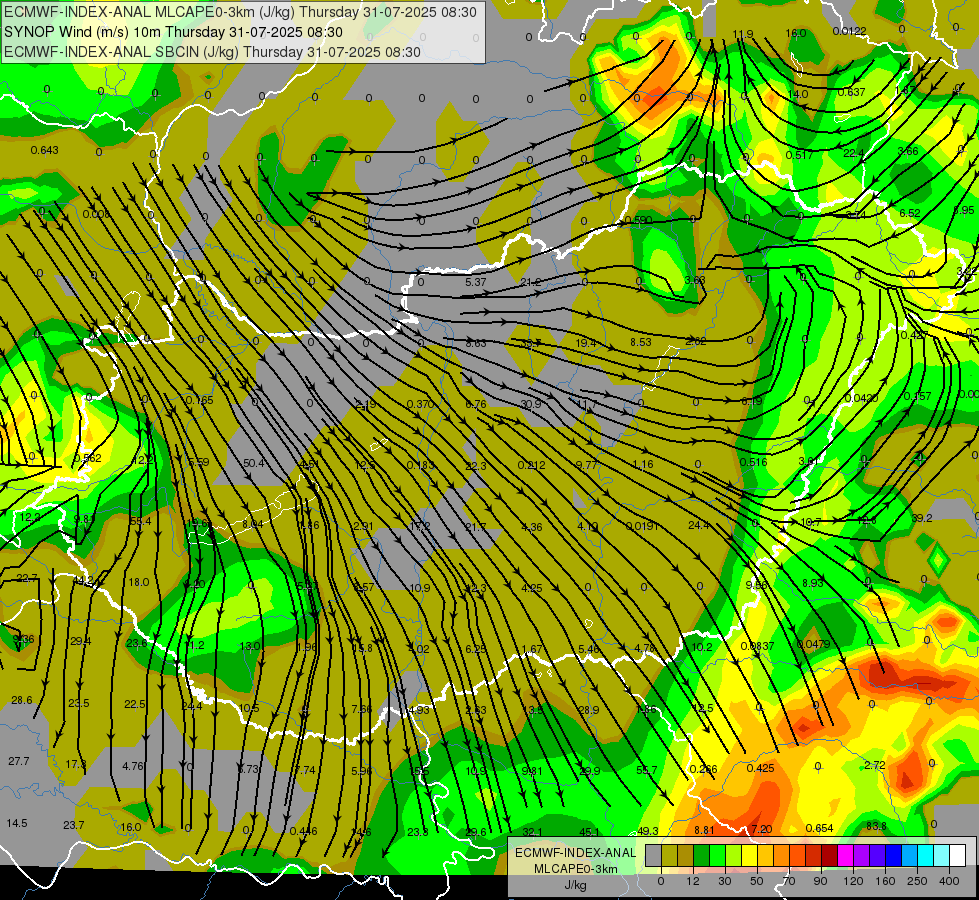Click the map value '6.52'
Screen dimensions: 979x900
(x=910, y=213)
